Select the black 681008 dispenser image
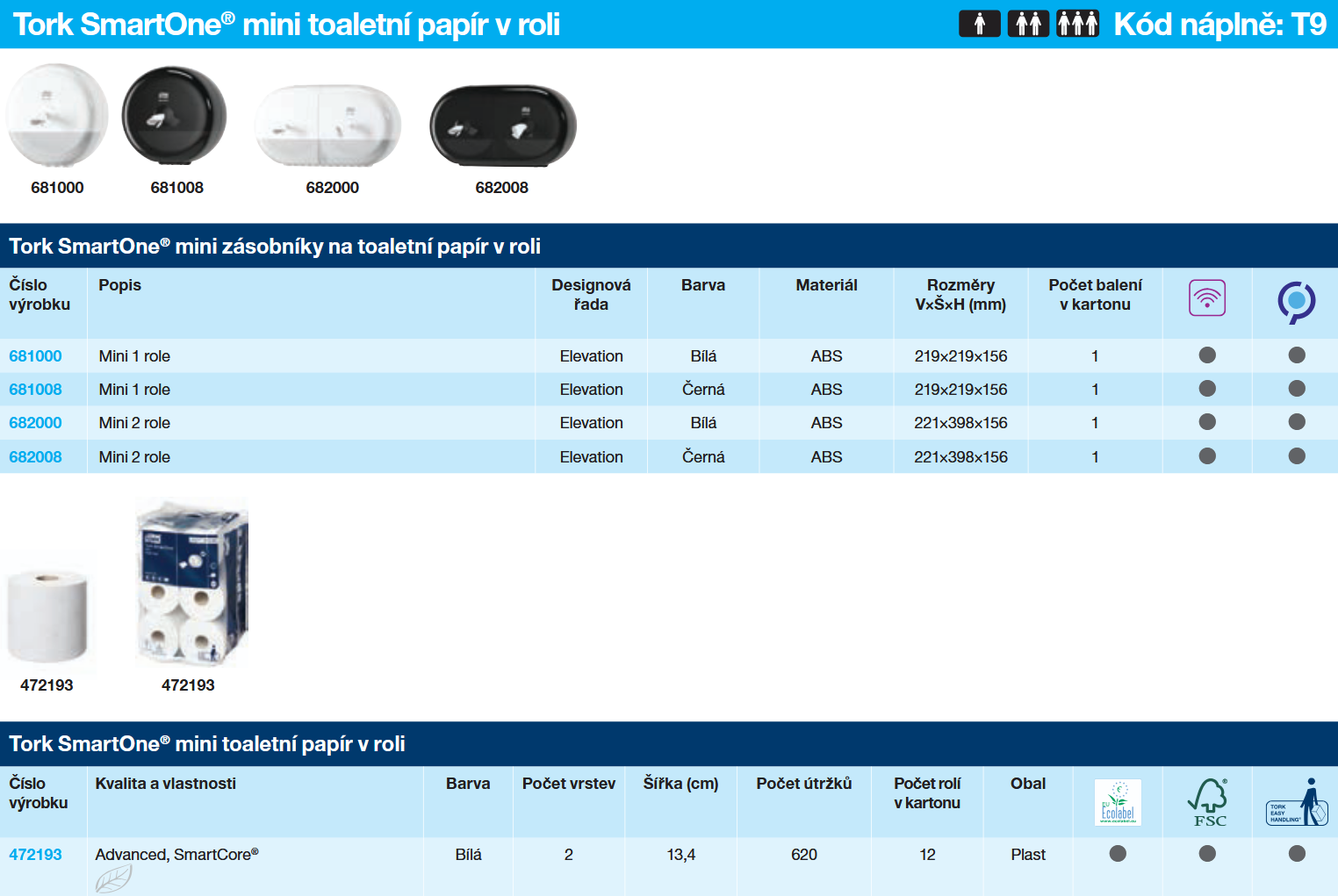 coord(174,115)
